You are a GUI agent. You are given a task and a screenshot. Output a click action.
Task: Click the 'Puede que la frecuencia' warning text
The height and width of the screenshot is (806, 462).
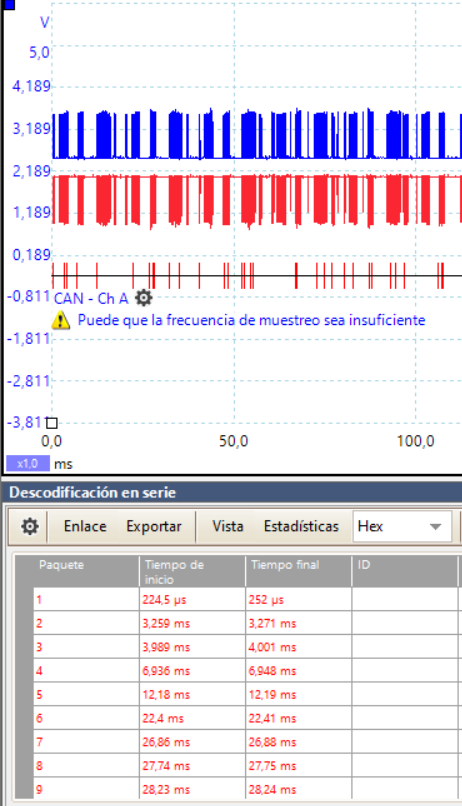pyautogui.click(x=251, y=320)
